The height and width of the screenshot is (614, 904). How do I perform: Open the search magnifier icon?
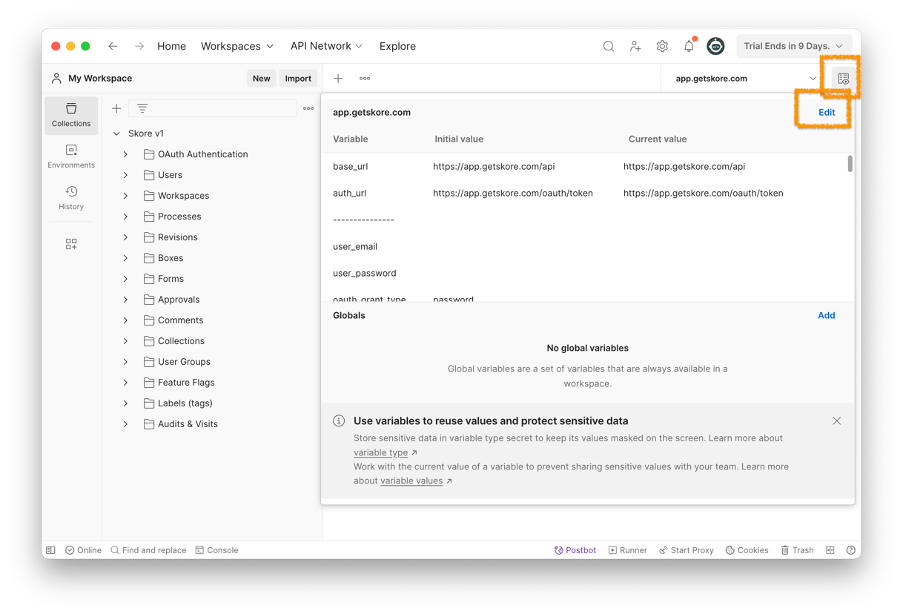tap(608, 46)
